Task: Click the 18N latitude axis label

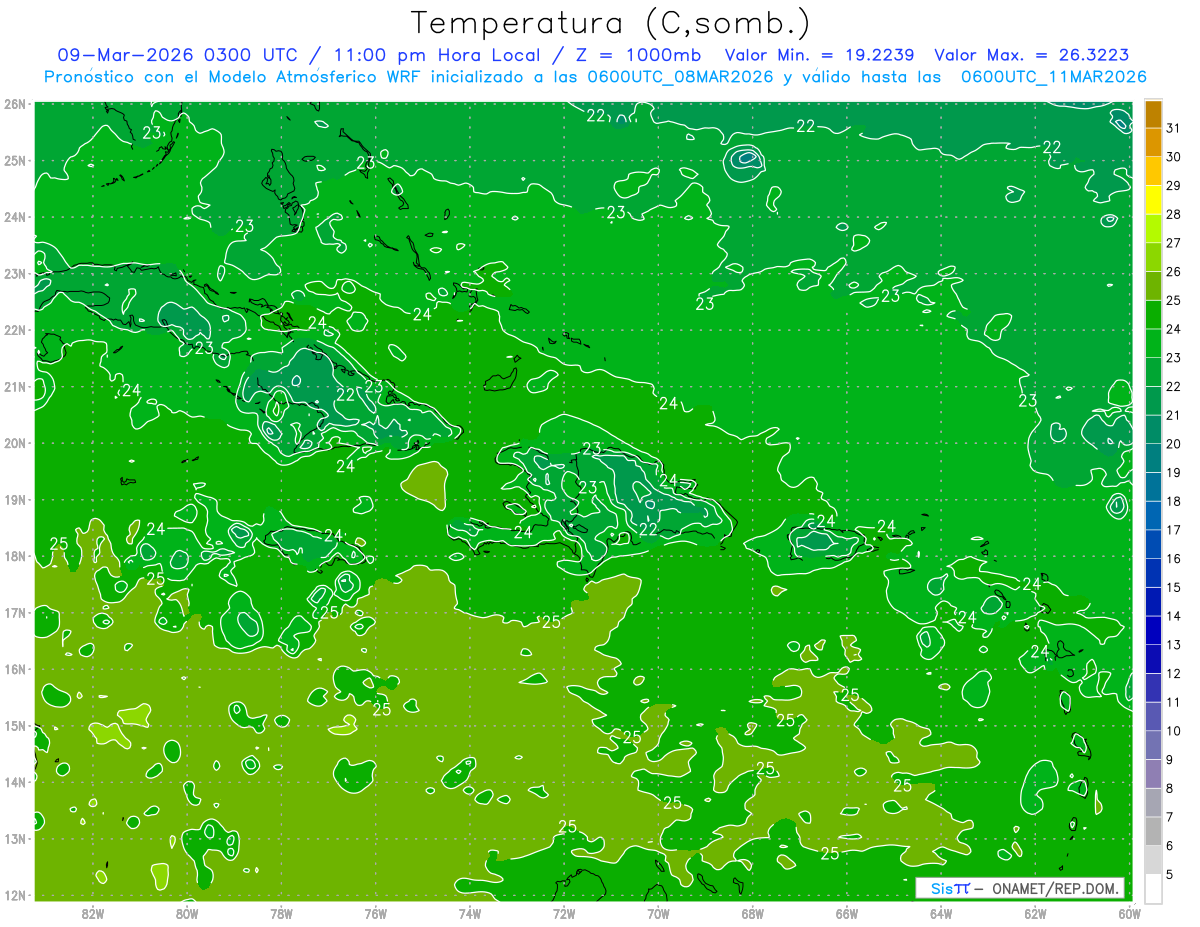Action: tap(15, 556)
